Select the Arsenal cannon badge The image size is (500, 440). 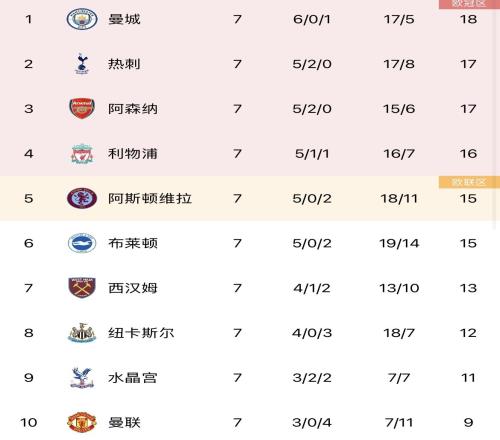(x=82, y=109)
